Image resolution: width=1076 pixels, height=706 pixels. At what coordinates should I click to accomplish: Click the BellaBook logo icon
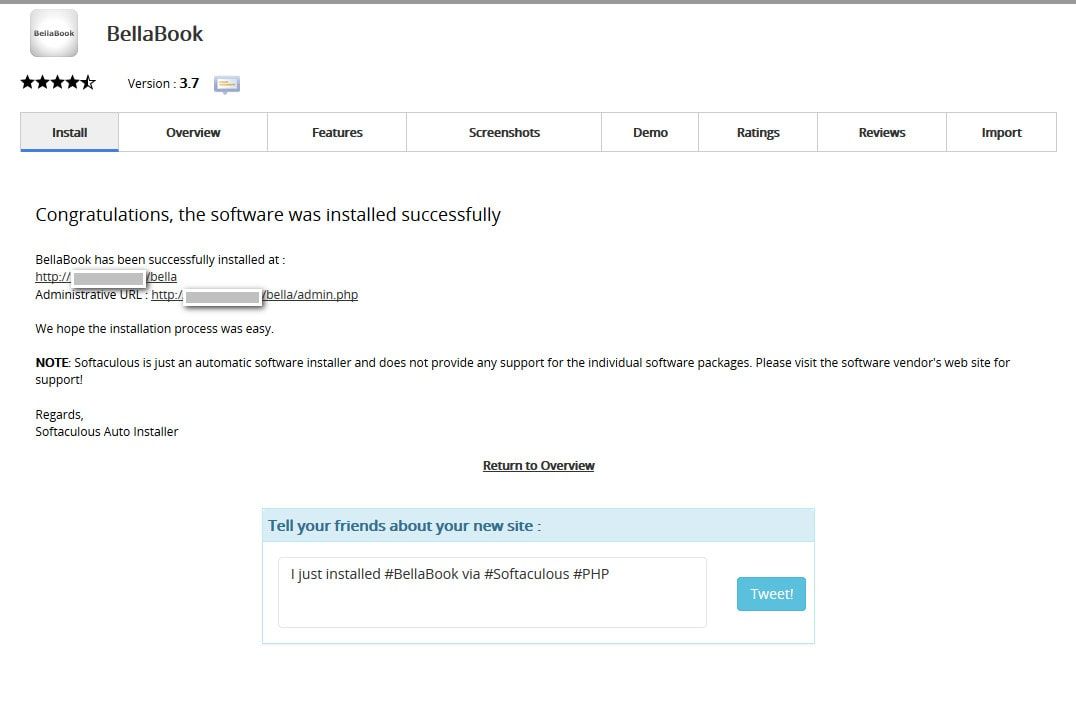(54, 33)
